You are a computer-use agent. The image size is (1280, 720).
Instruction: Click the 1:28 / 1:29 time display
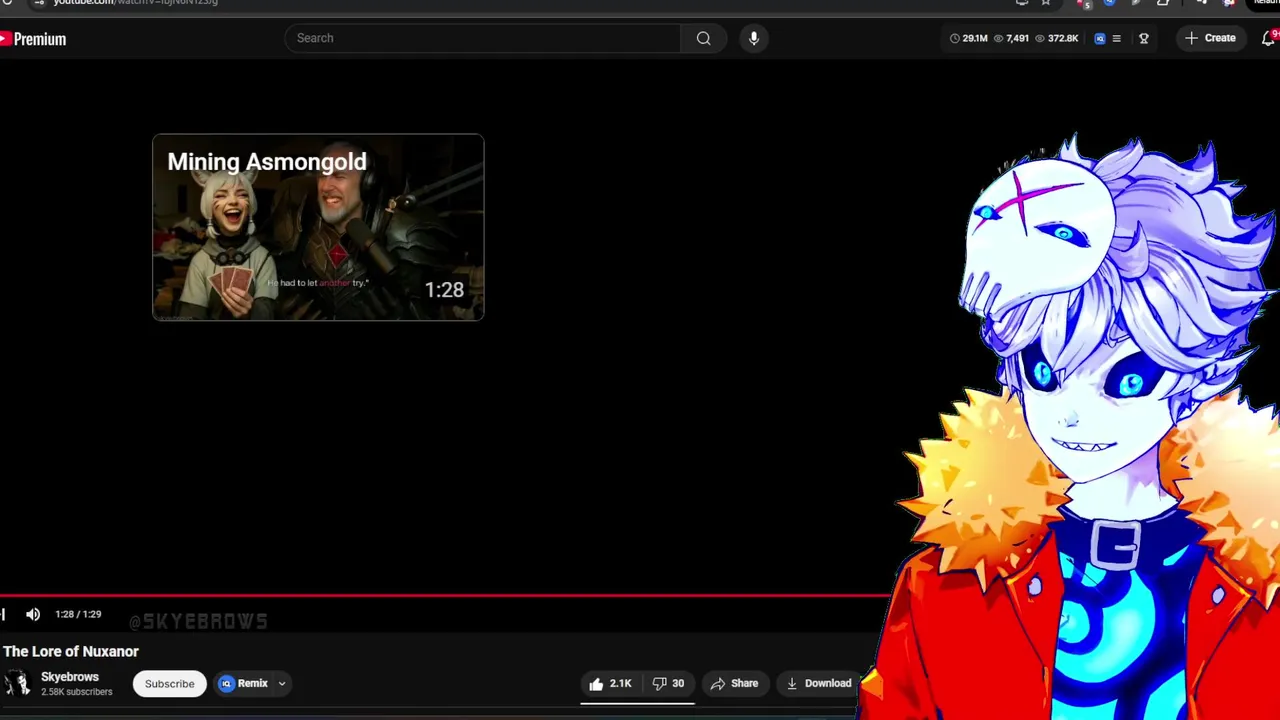78,614
